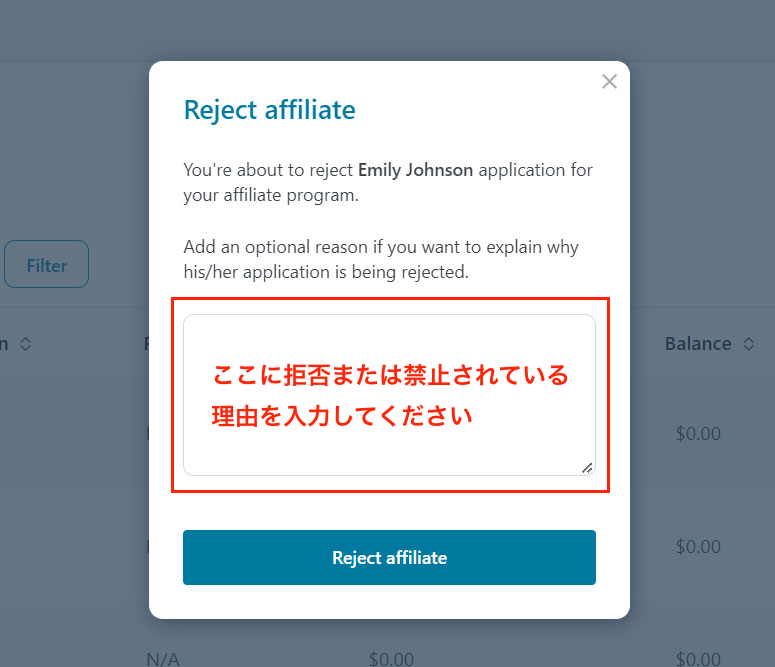Click the first row's $0.00 balance

tap(698, 434)
